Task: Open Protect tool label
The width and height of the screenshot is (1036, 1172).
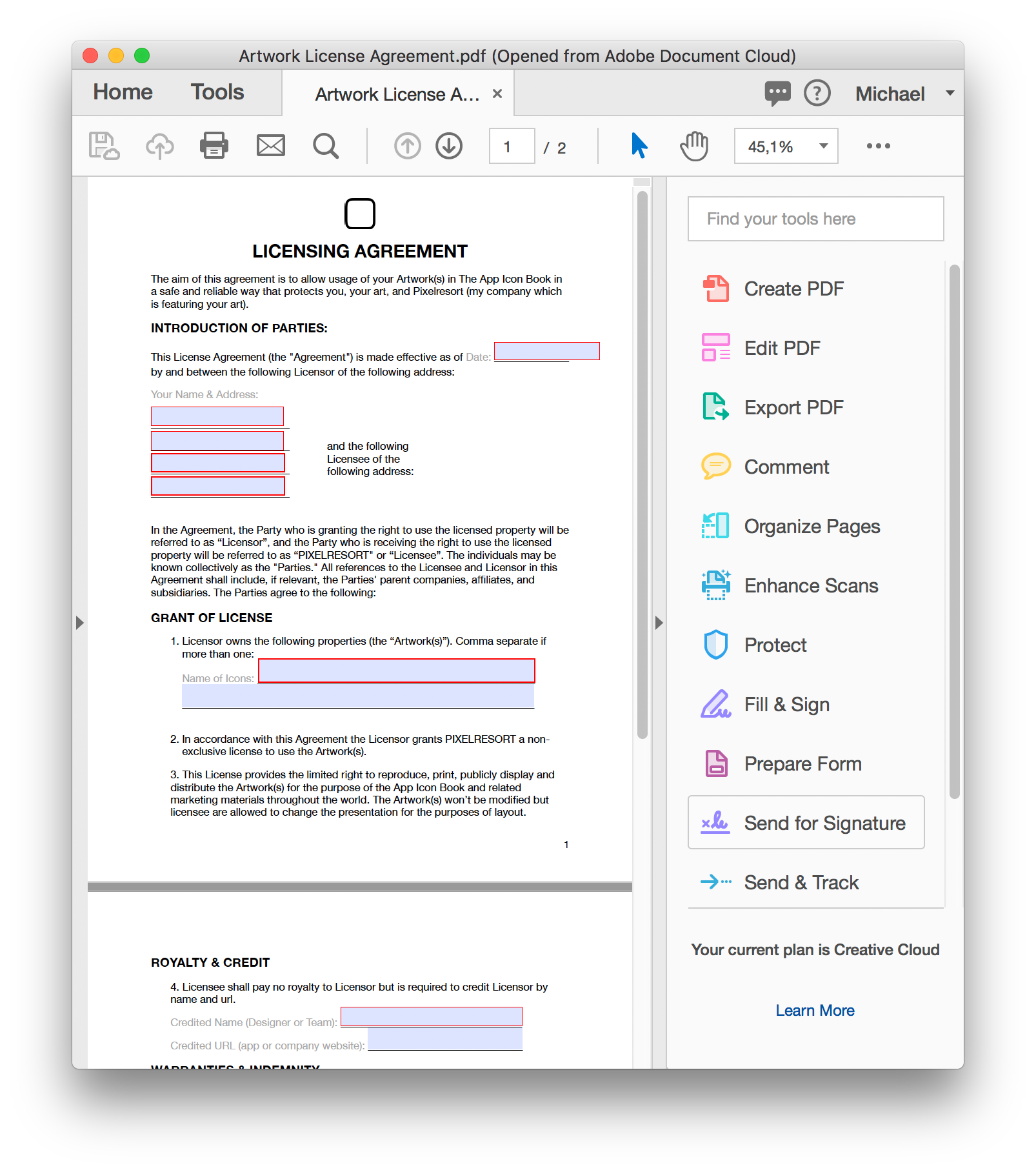Action: (x=775, y=645)
